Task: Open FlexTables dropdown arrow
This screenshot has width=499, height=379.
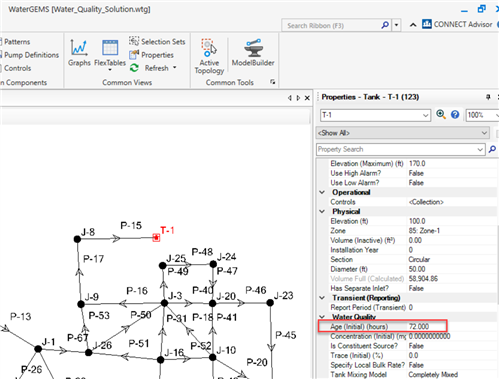Action: [x=110, y=70]
